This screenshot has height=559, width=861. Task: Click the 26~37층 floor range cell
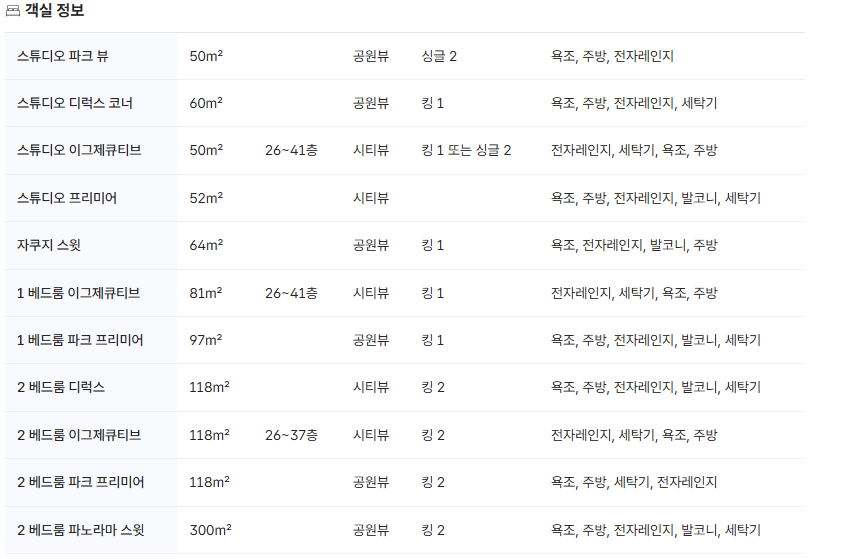[x=292, y=435]
